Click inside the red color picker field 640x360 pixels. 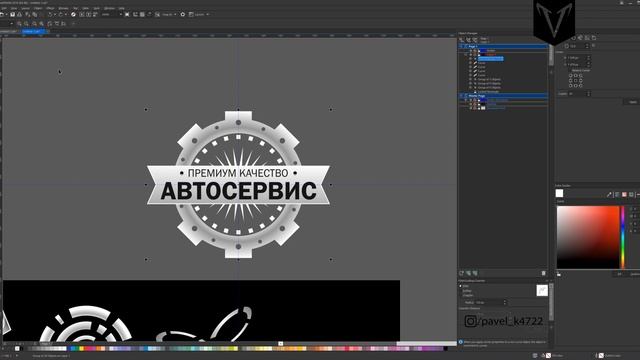588,237
